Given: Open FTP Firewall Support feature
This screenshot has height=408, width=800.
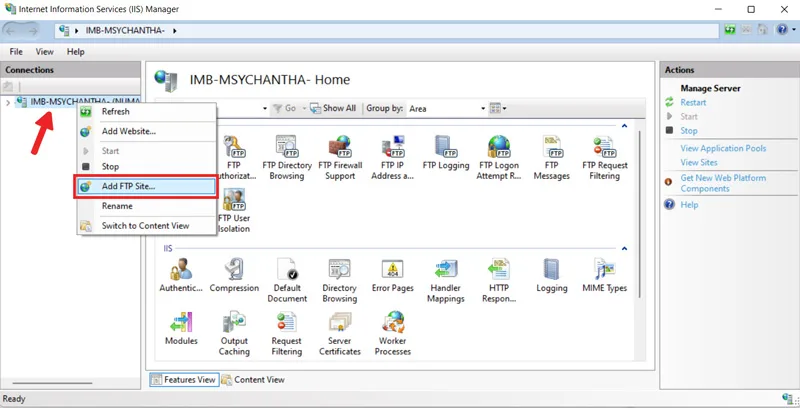Looking at the screenshot, I should [x=340, y=158].
